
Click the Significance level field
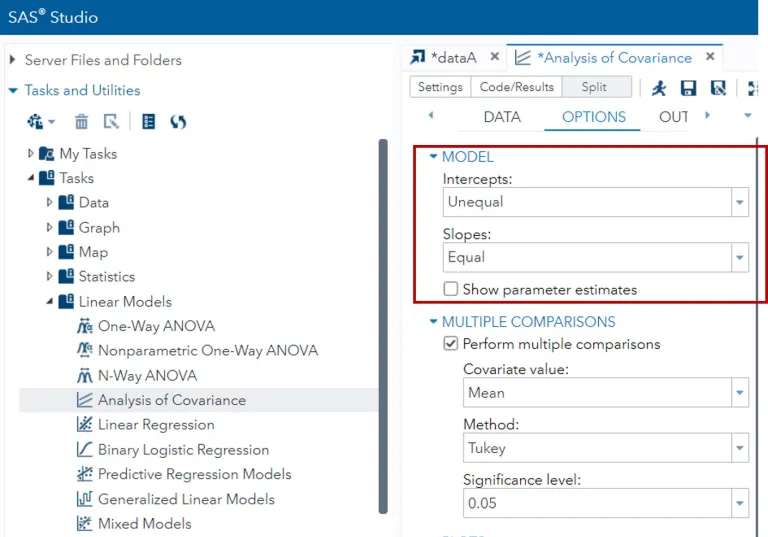pos(596,503)
